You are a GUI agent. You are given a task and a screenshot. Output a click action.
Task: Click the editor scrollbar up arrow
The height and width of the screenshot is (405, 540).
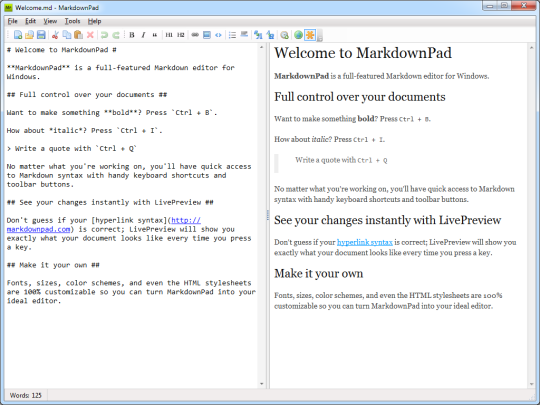(x=261, y=47)
